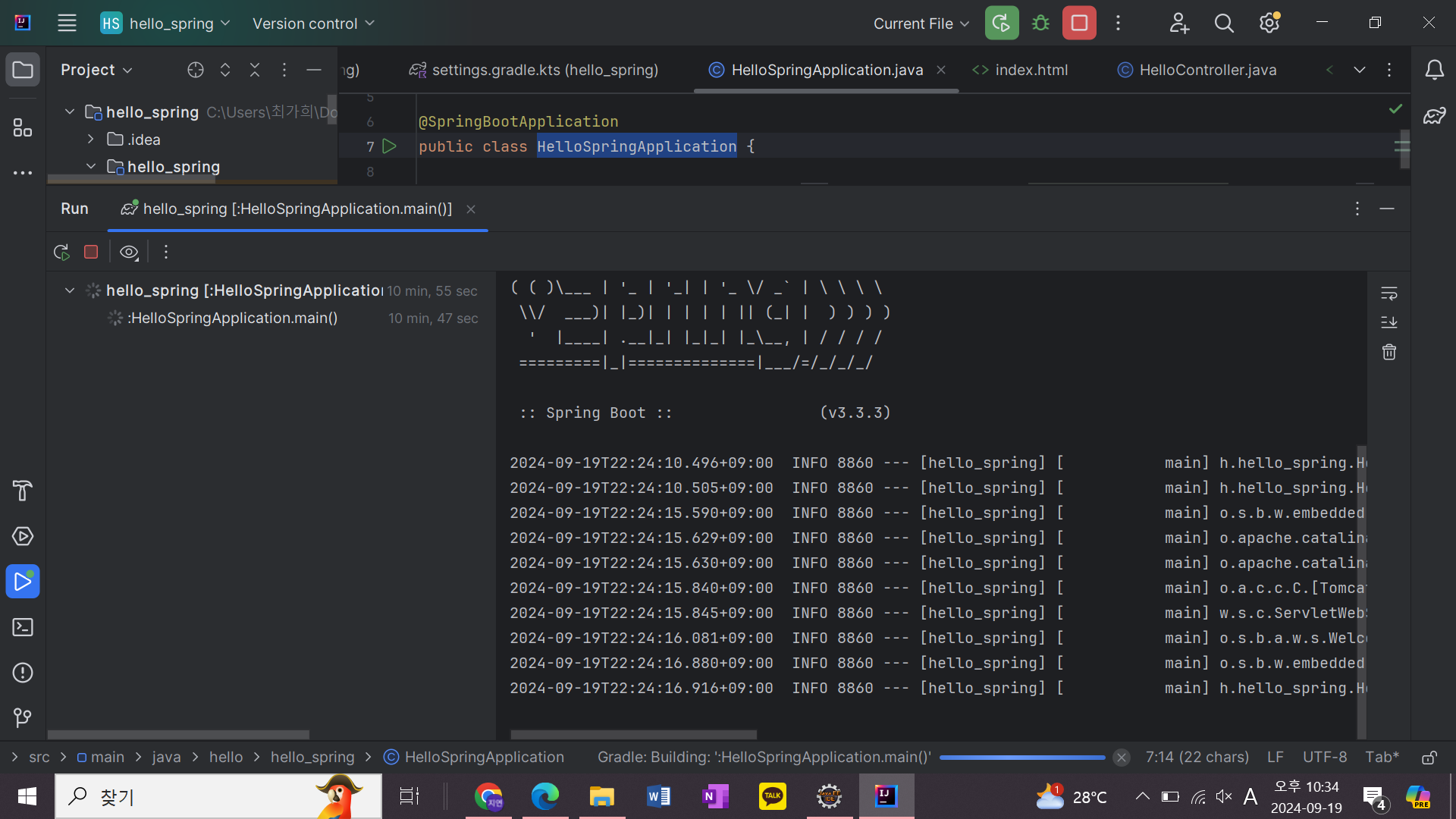Expand the .idea folder
Image resolution: width=1456 pixels, height=819 pixels.
(x=90, y=139)
